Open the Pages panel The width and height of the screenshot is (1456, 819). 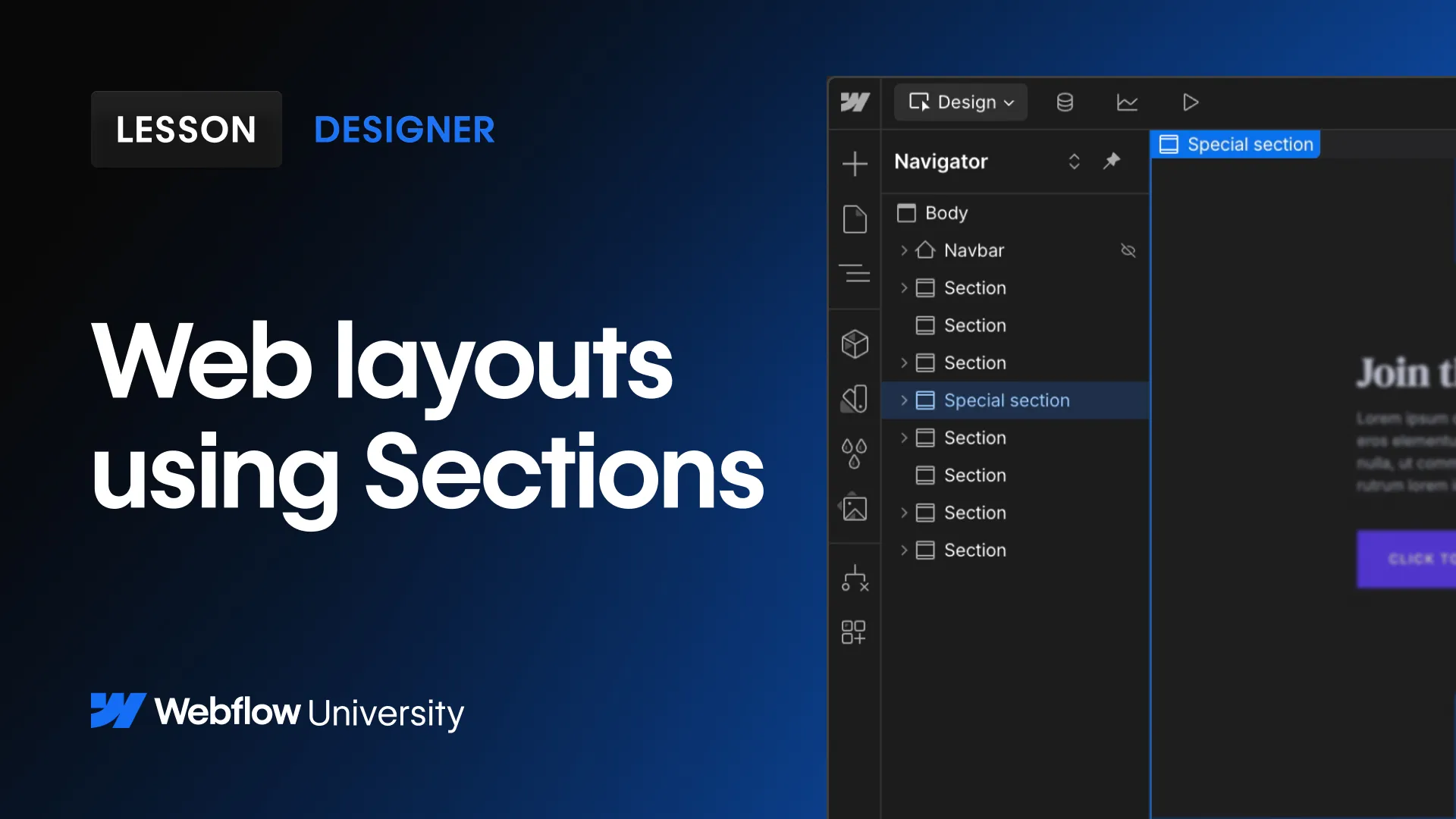[855, 219]
